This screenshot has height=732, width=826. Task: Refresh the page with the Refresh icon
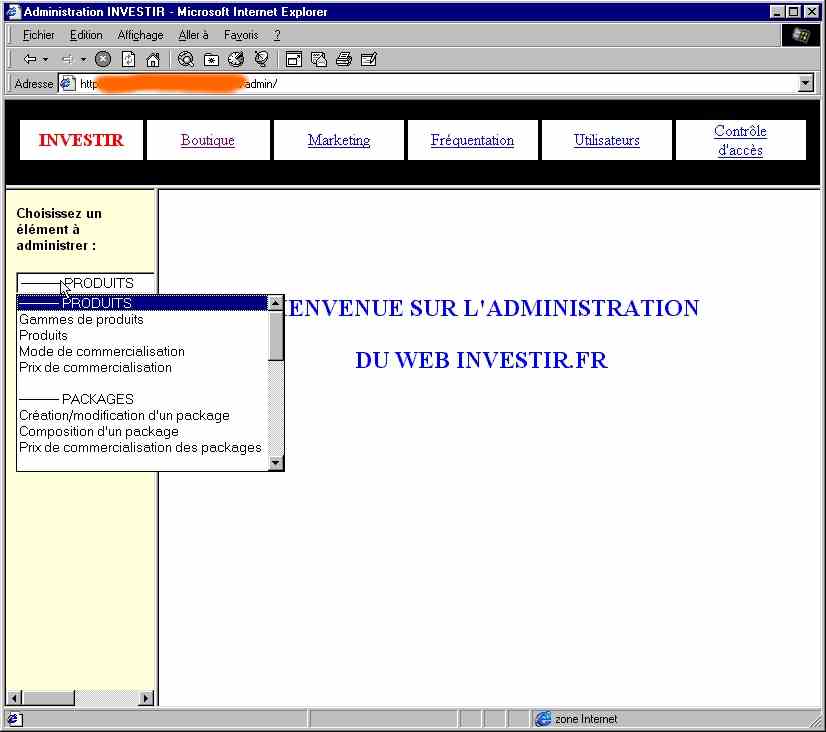[129, 59]
